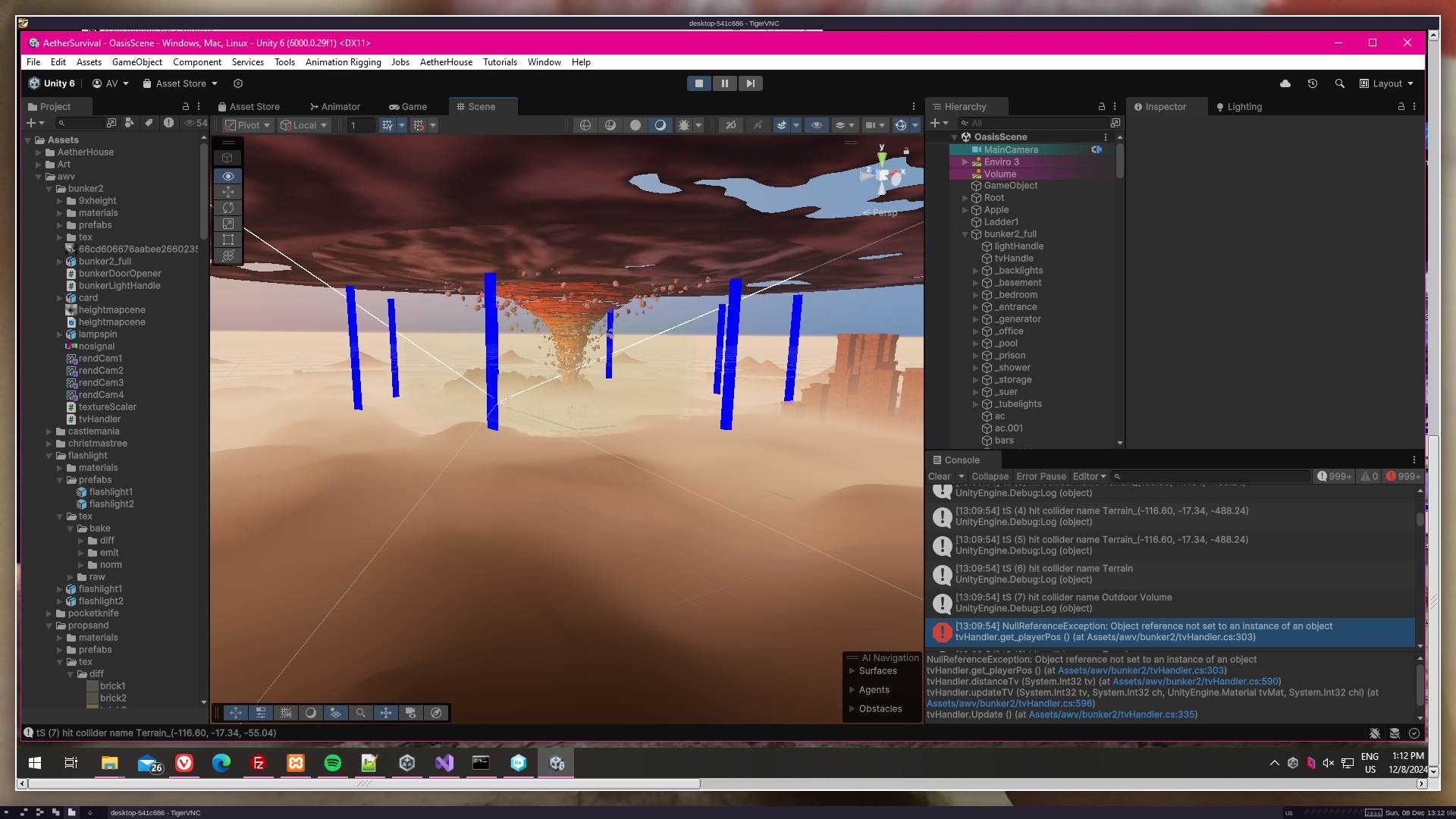Click the Project panel vertical scrollbar
The width and height of the screenshot is (1456, 819).
203,190
